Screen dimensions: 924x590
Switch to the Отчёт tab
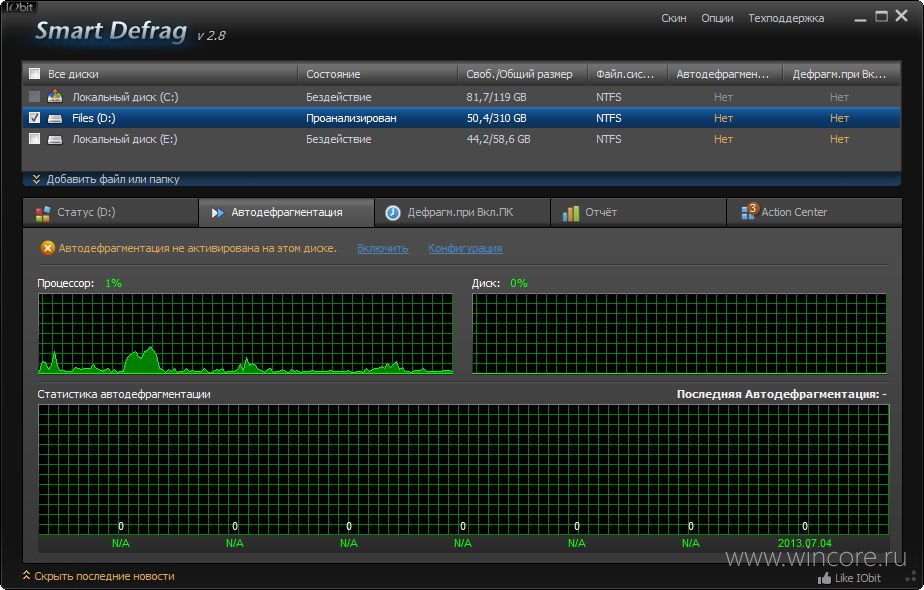pos(638,213)
